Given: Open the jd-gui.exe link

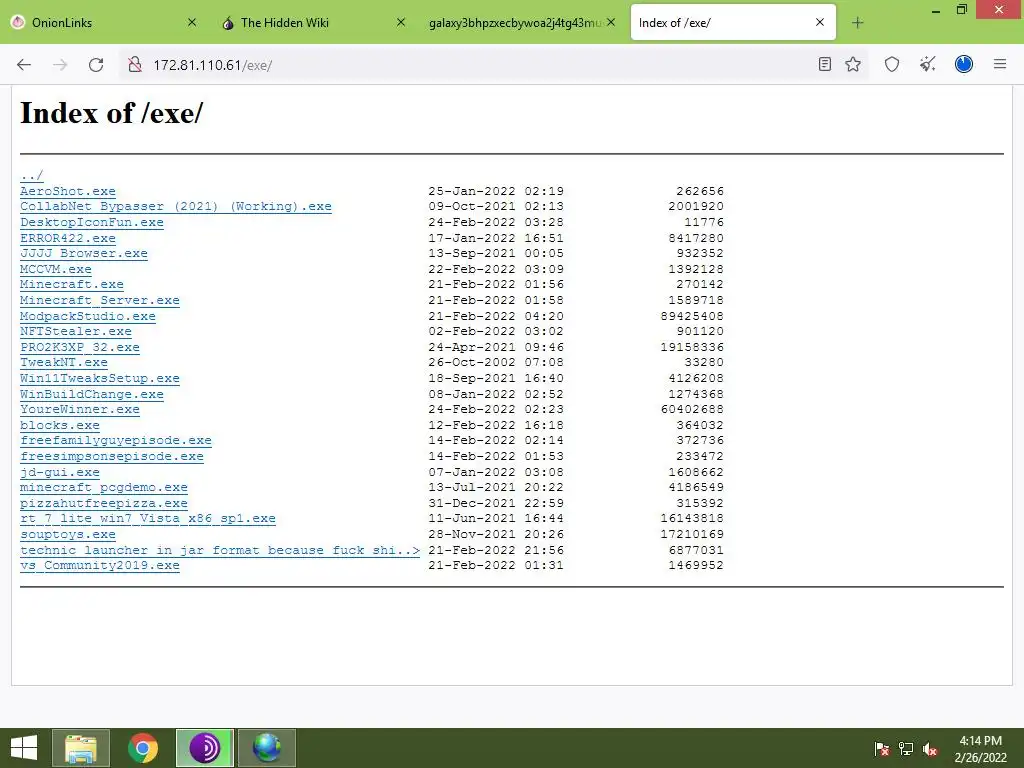Looking at the screenshot, I should [60, 472].
